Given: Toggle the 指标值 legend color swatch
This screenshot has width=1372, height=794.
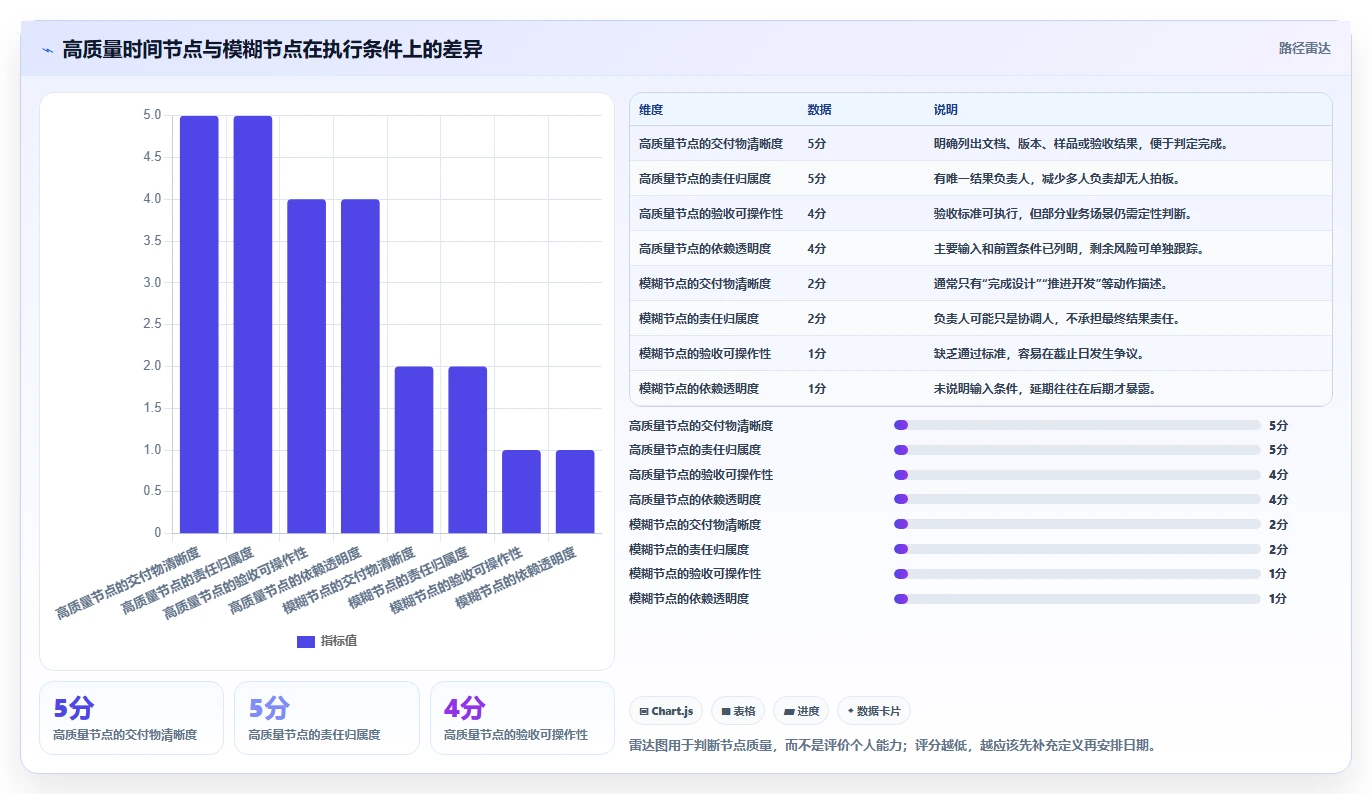Looking at the screenshot, I should click(306, 641).
